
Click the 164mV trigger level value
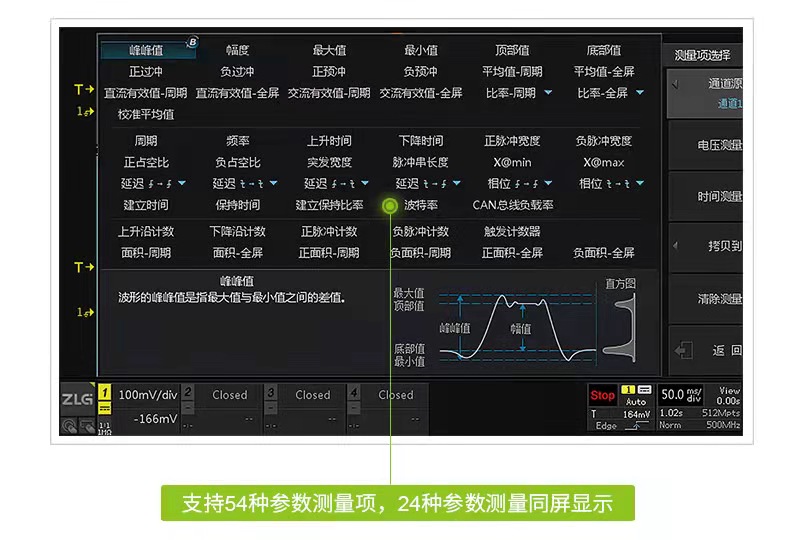(x=636, y=414)
